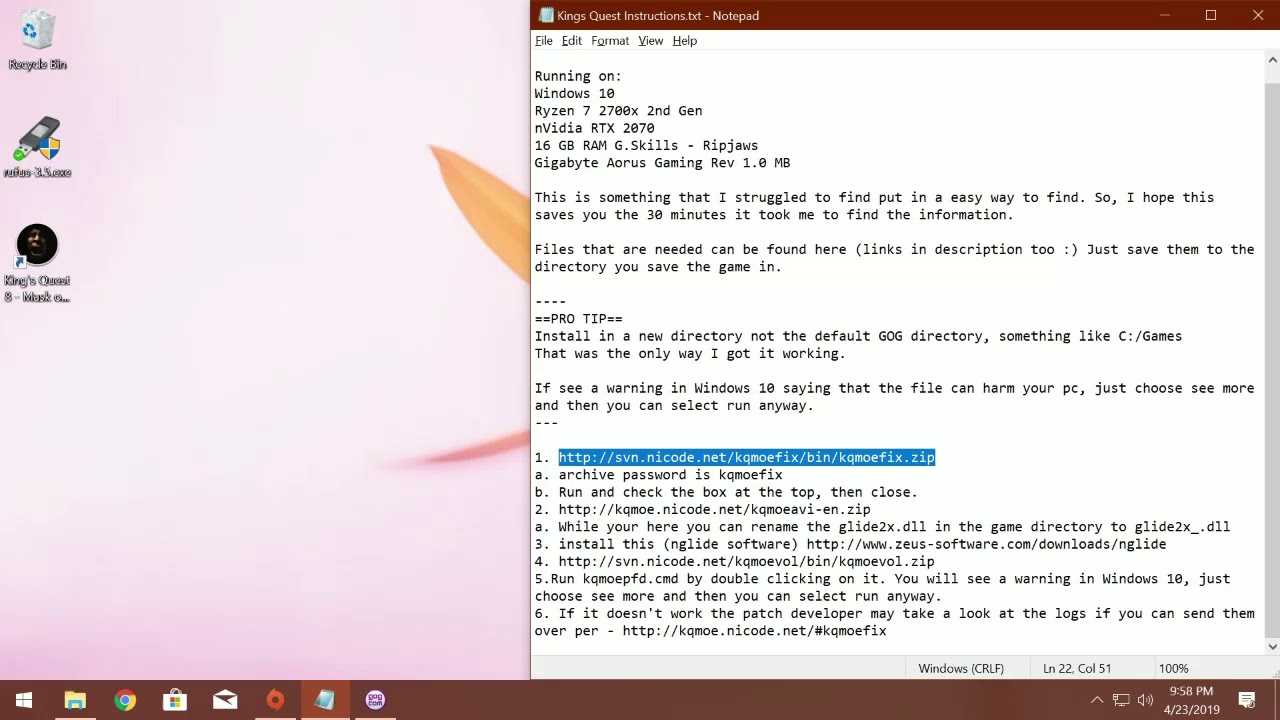Open the Mail app on the taskbar
The height and width of the screenshot is (720, 1280).
pyautogui.click(x=225, y=700)
